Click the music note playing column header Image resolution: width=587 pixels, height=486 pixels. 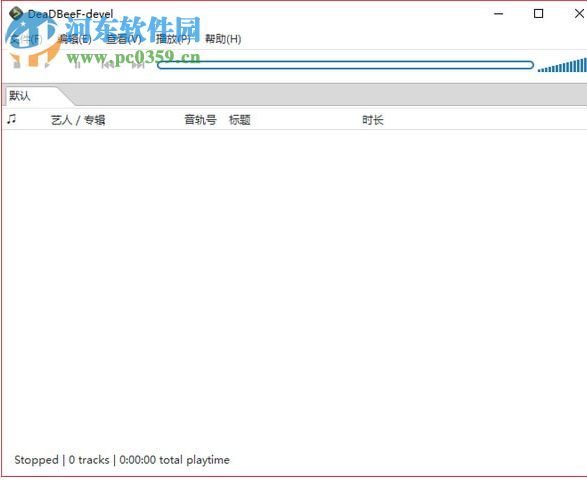click(12, 119)
